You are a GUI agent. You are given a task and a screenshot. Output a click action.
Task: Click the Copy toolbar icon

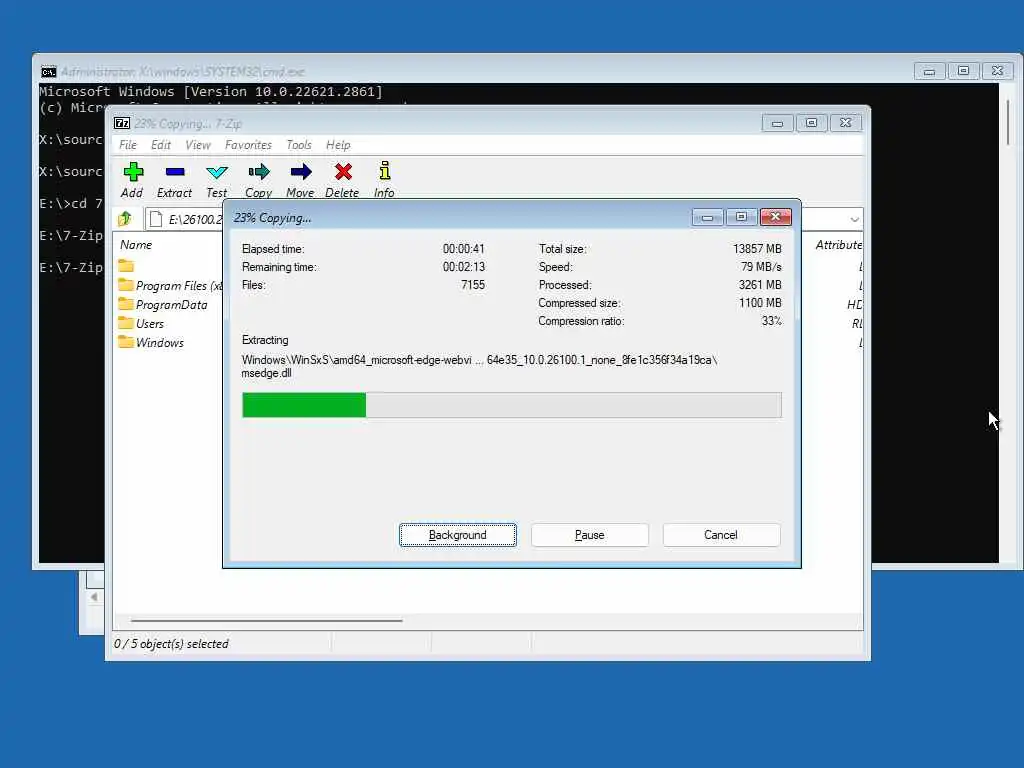tap(259, 172)
